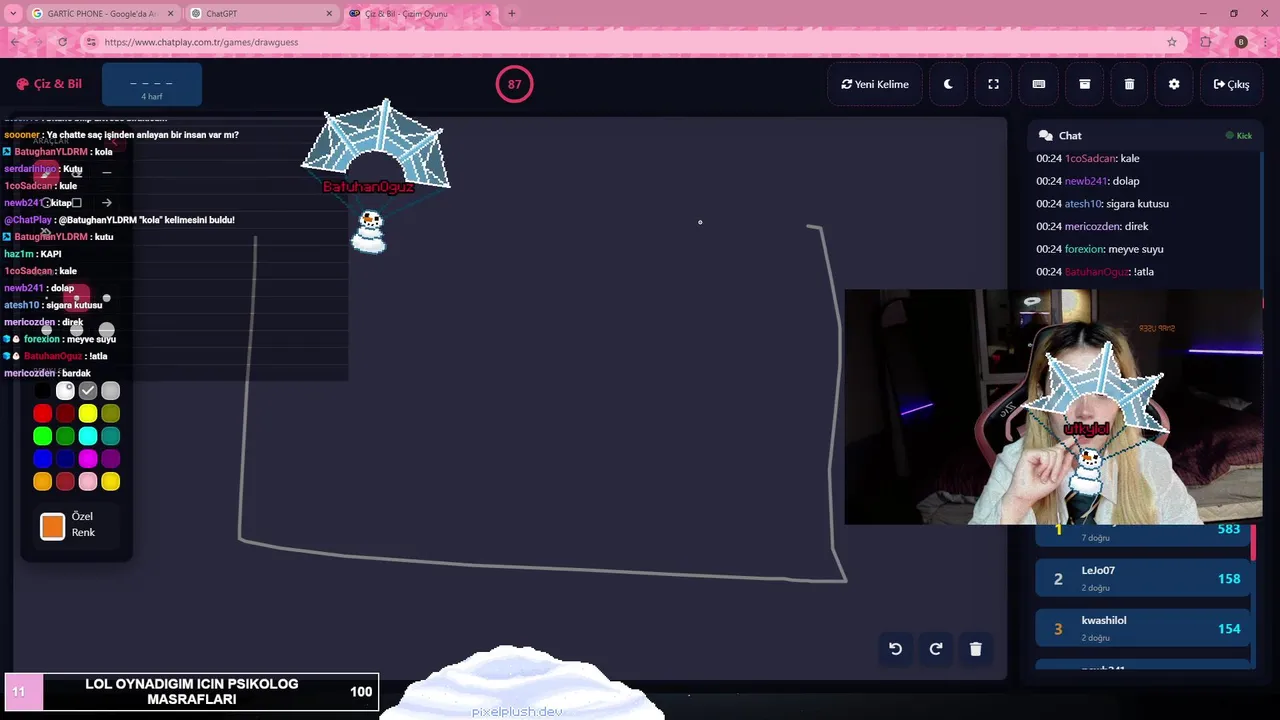Select the lime green color swatch

pyautogui.click(x=42, y=436)
